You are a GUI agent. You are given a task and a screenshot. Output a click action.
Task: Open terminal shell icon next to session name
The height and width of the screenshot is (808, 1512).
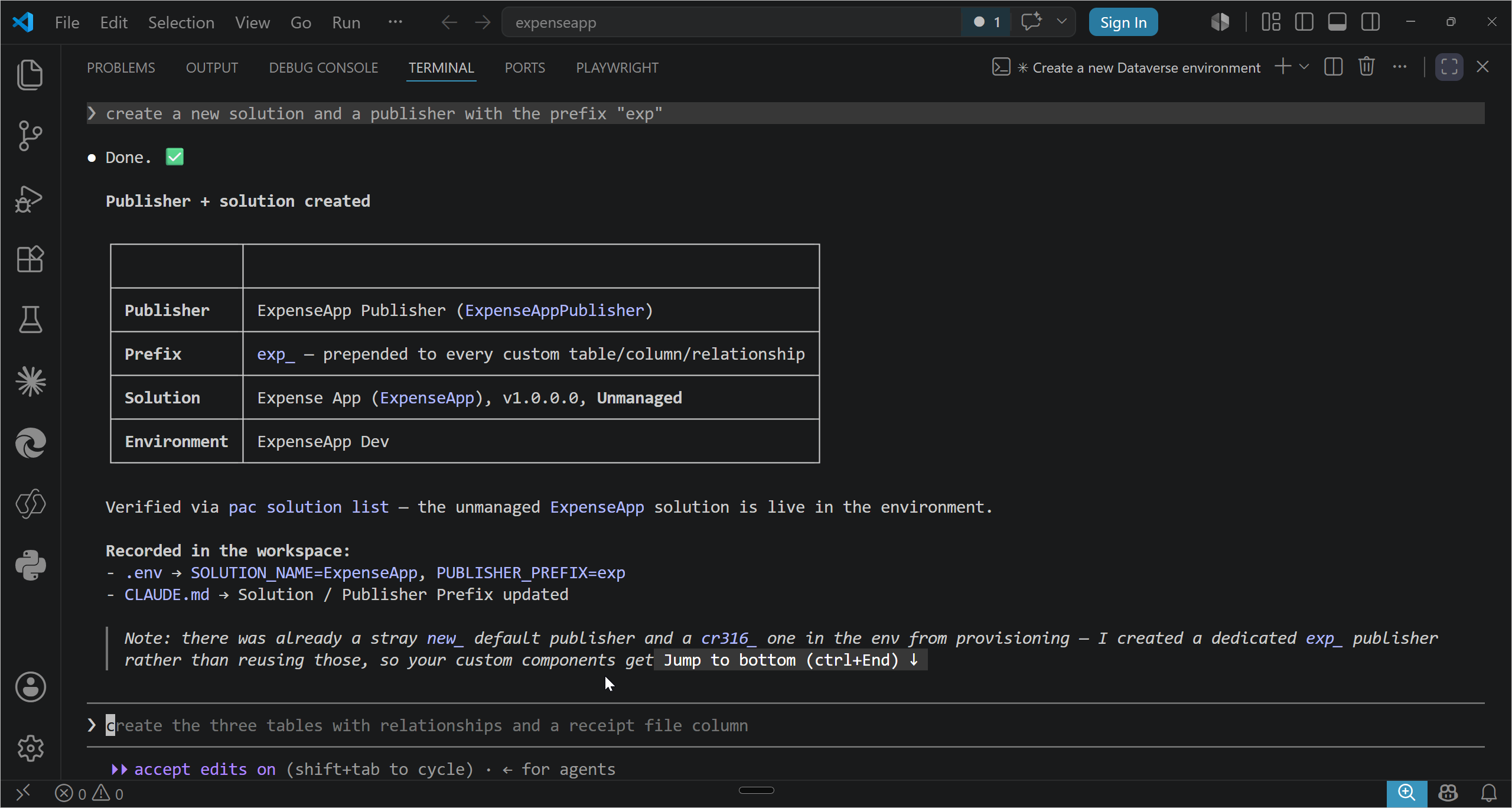pos(1001,67)
